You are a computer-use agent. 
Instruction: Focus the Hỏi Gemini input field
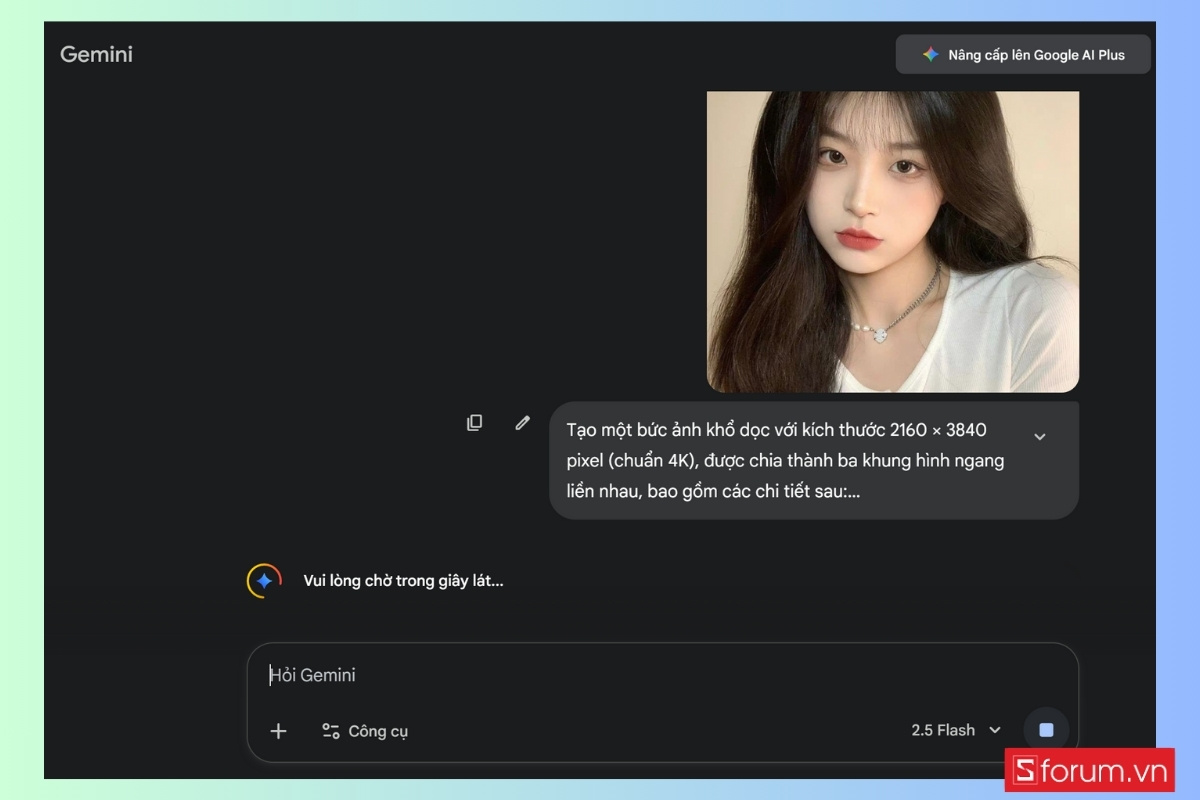(x=662, y=675)
